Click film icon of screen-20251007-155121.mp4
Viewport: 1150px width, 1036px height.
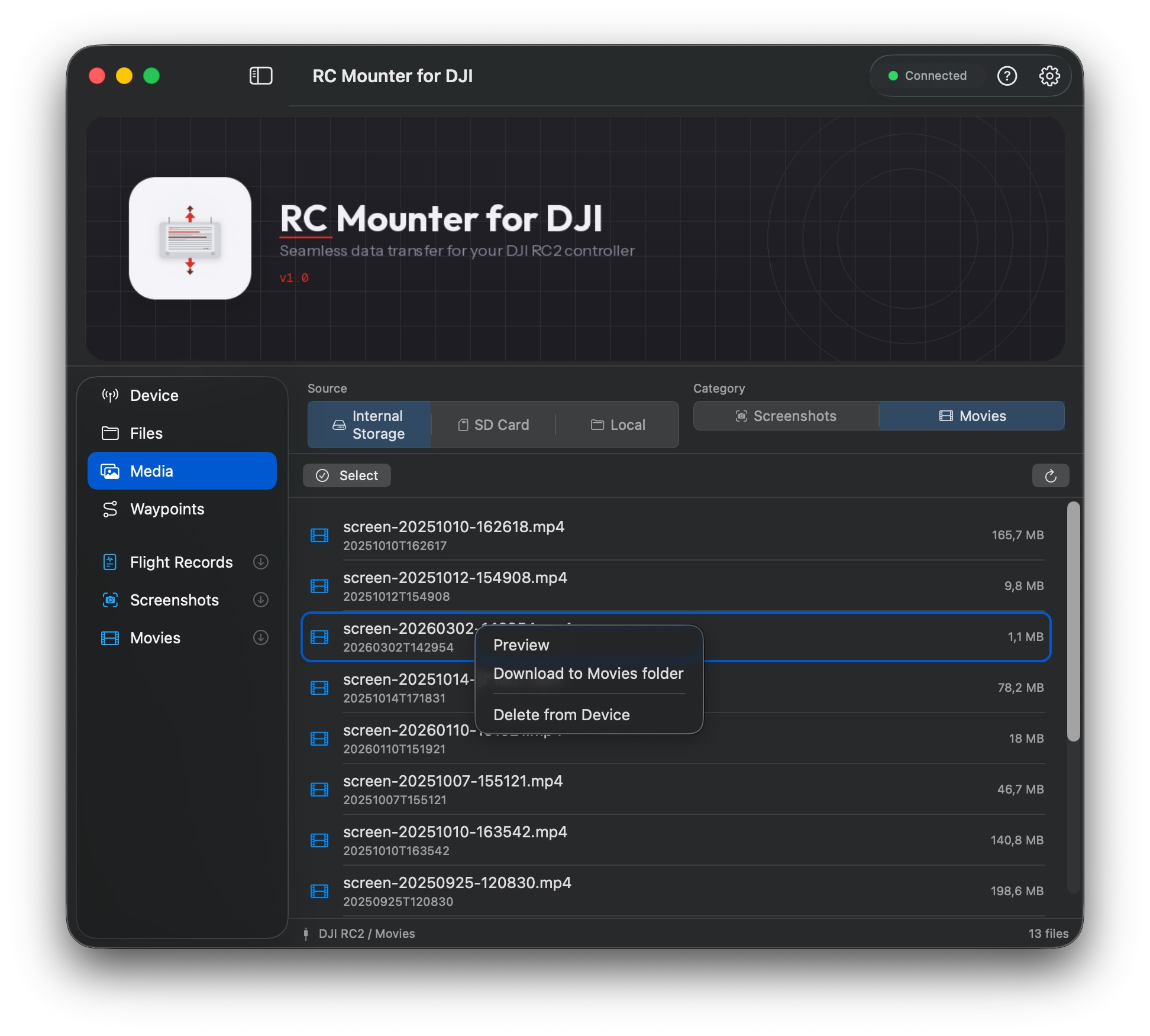point(319,790)
